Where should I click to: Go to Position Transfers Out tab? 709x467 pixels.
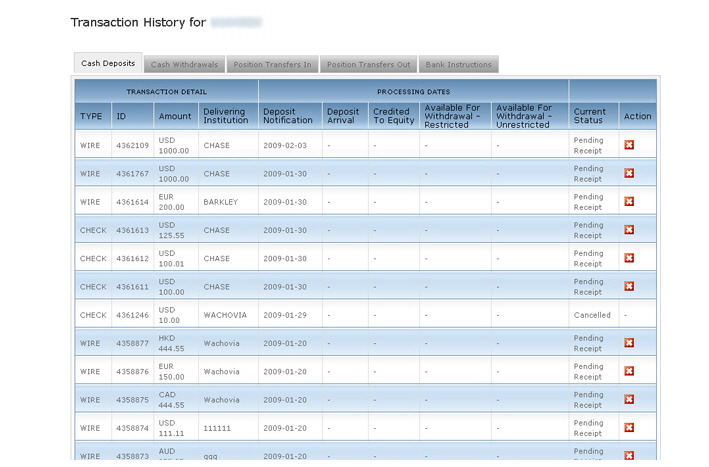(x=368, y=65)
